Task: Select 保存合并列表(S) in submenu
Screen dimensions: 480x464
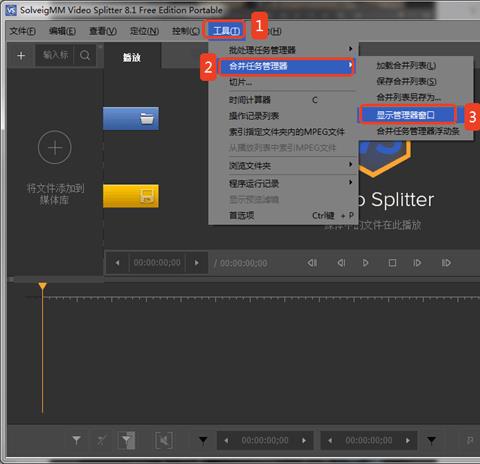Action: click(415, 81)
